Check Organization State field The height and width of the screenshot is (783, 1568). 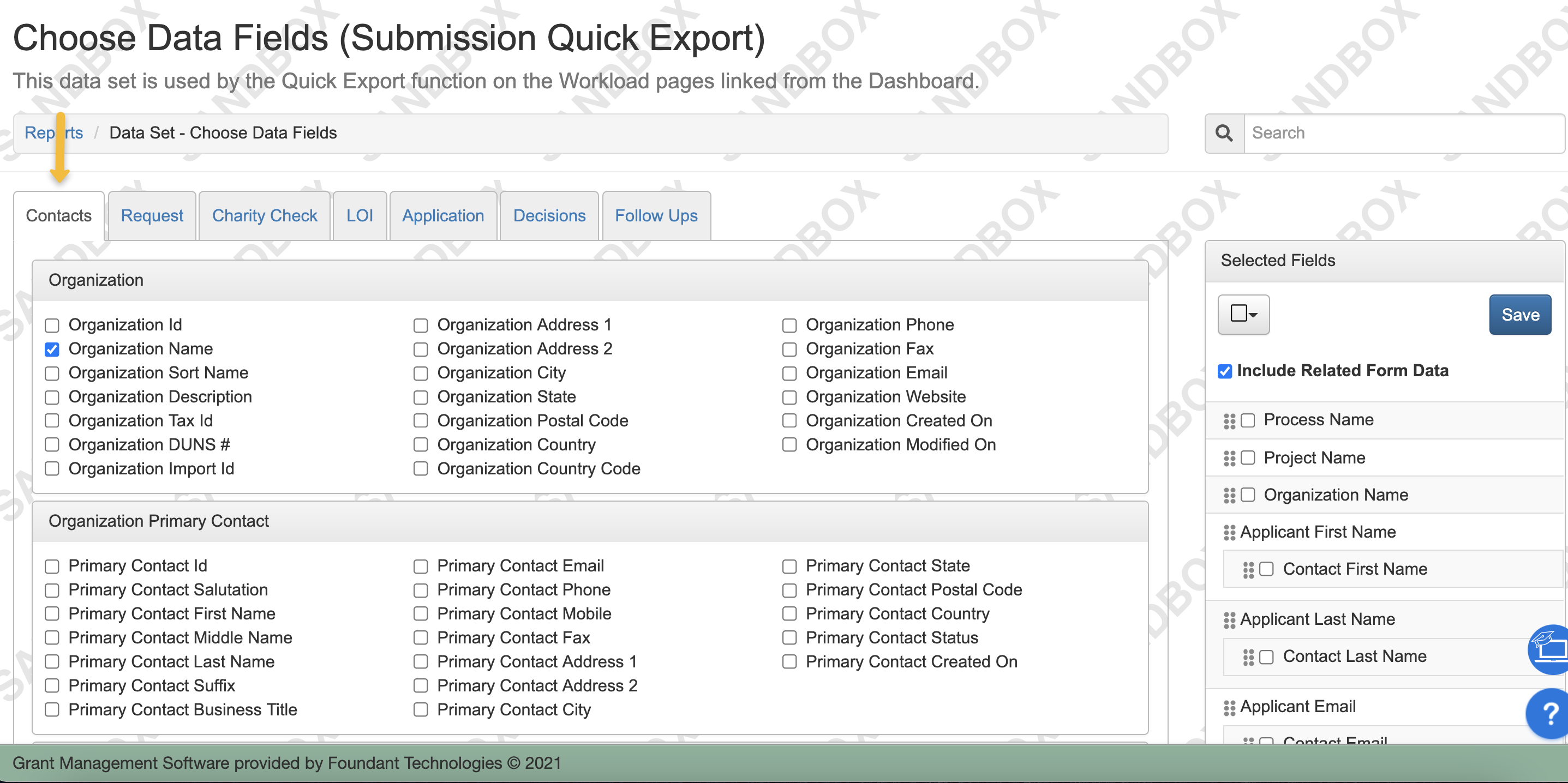421,397
